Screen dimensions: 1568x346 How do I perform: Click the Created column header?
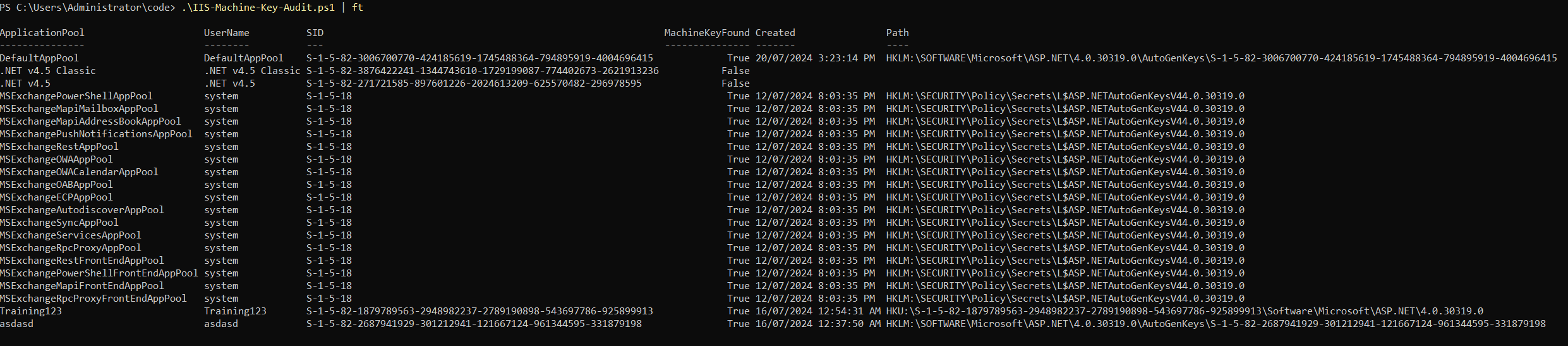pos(775,33)
